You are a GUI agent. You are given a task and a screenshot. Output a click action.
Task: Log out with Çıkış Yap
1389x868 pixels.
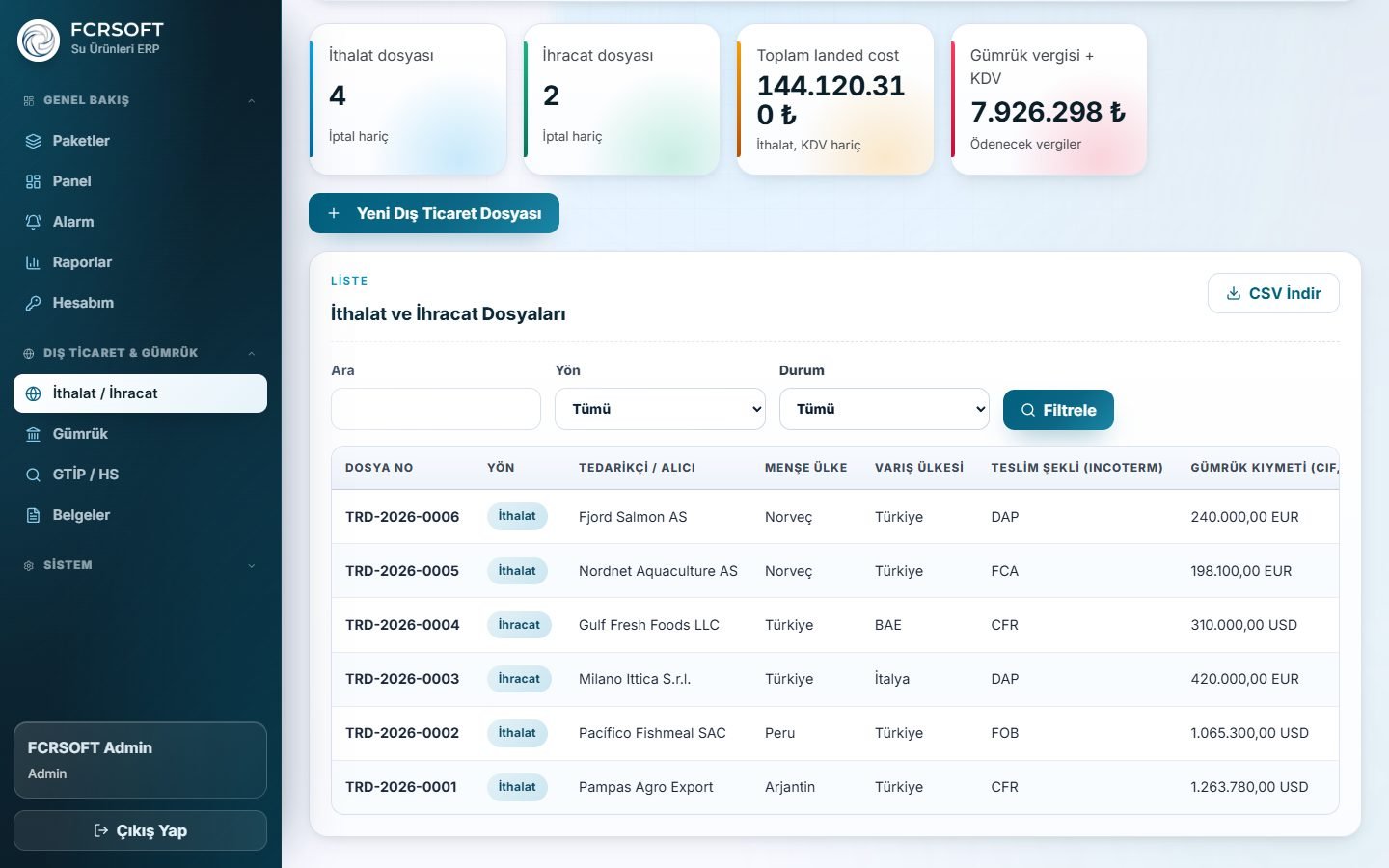tap(140, 830)
